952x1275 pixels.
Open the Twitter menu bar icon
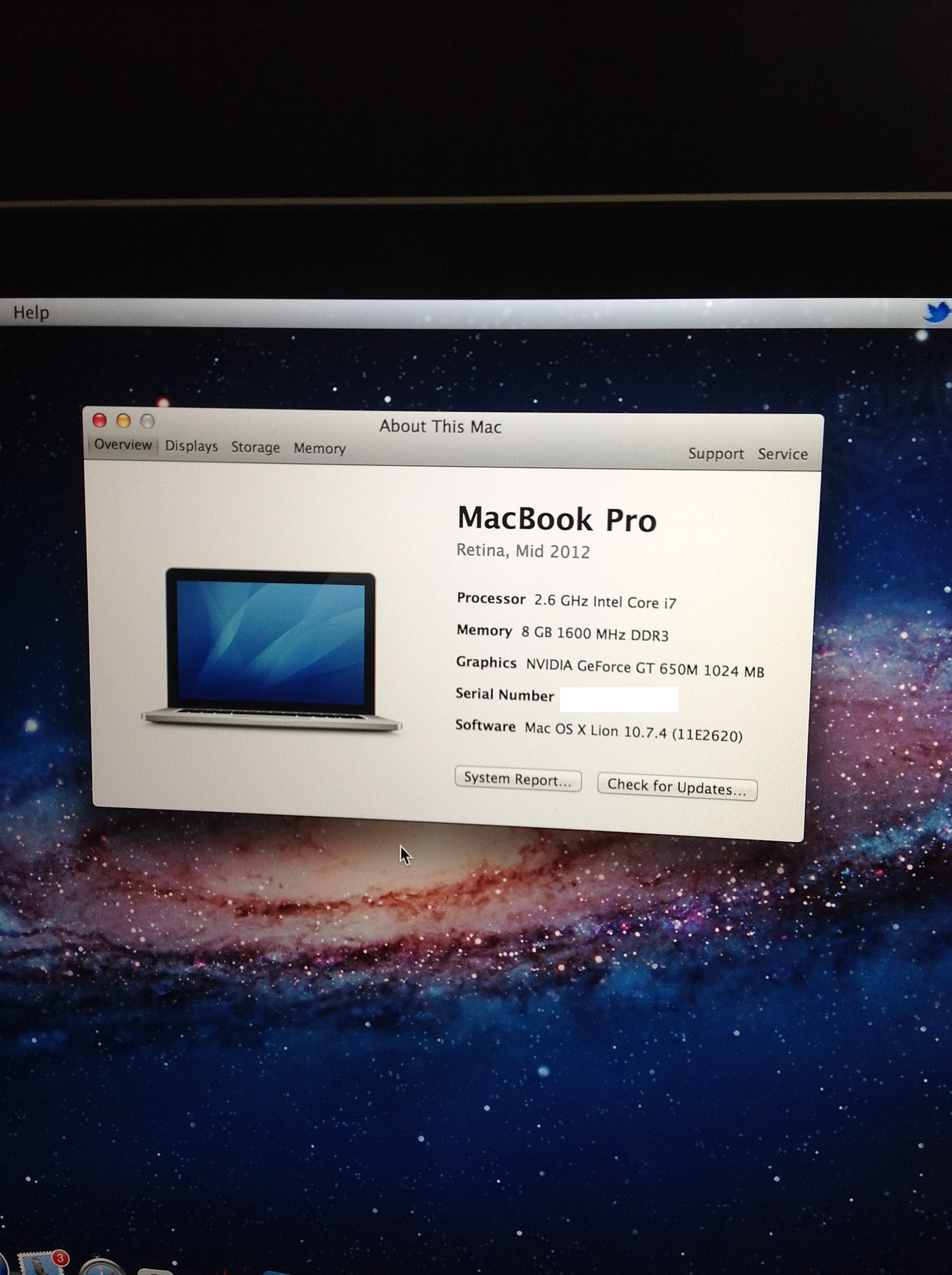938,313
